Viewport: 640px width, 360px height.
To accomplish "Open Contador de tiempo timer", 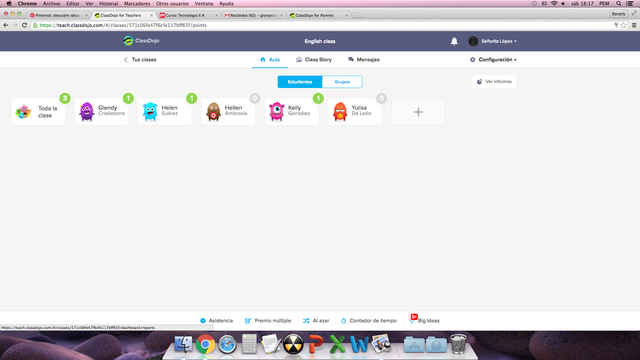I will point(369,321).
